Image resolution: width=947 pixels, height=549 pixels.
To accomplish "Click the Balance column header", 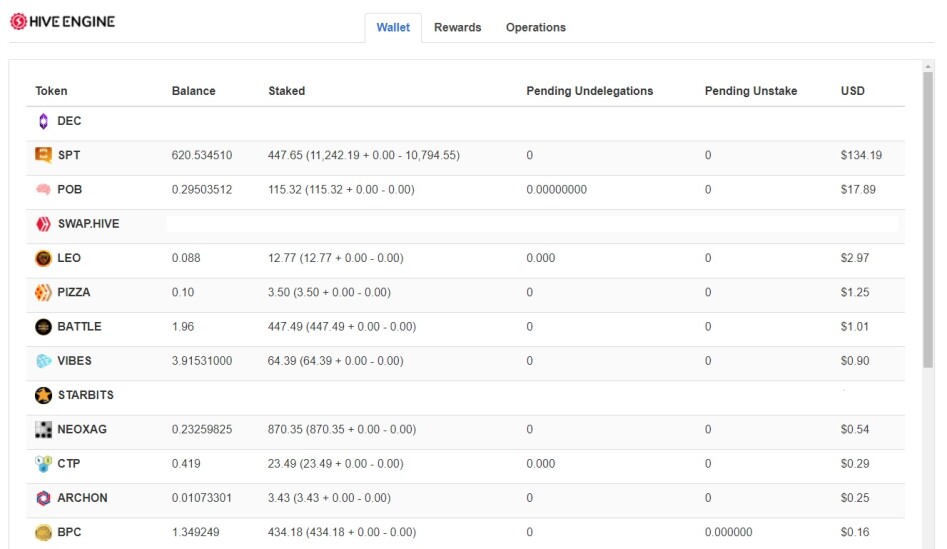I will point(193,91).
